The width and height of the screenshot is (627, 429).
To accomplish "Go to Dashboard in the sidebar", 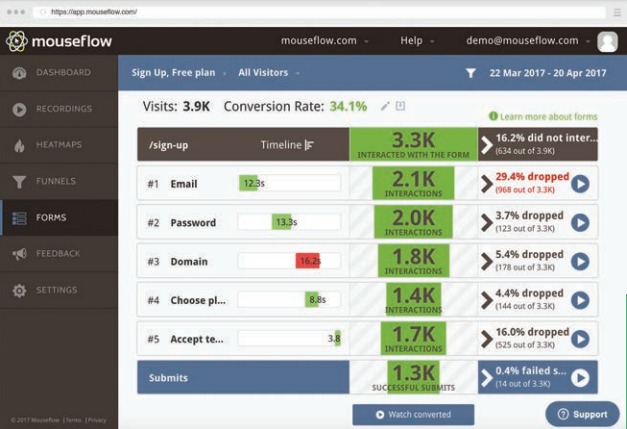I will (x=59, y=73).
